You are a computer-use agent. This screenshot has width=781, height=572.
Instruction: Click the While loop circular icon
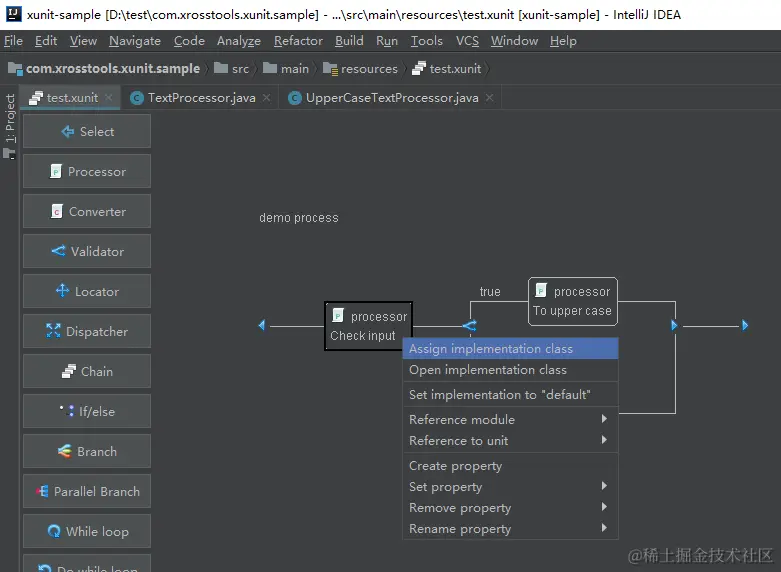[x=54, y=531]
